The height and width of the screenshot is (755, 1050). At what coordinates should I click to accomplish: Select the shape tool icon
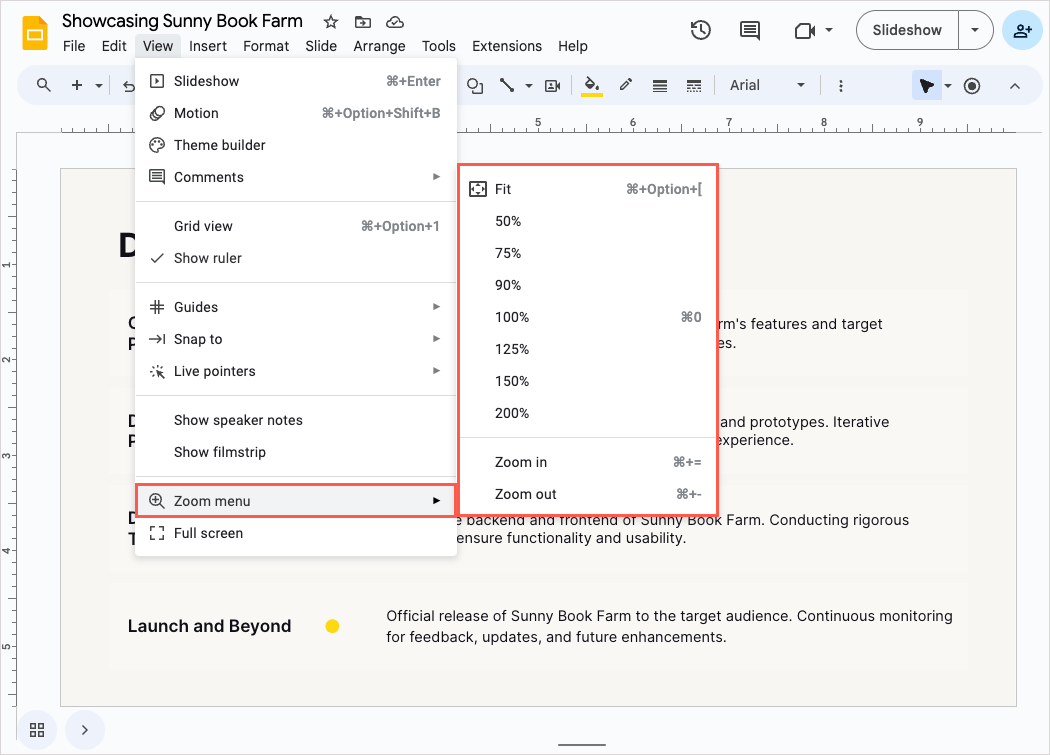click(475, 85)
